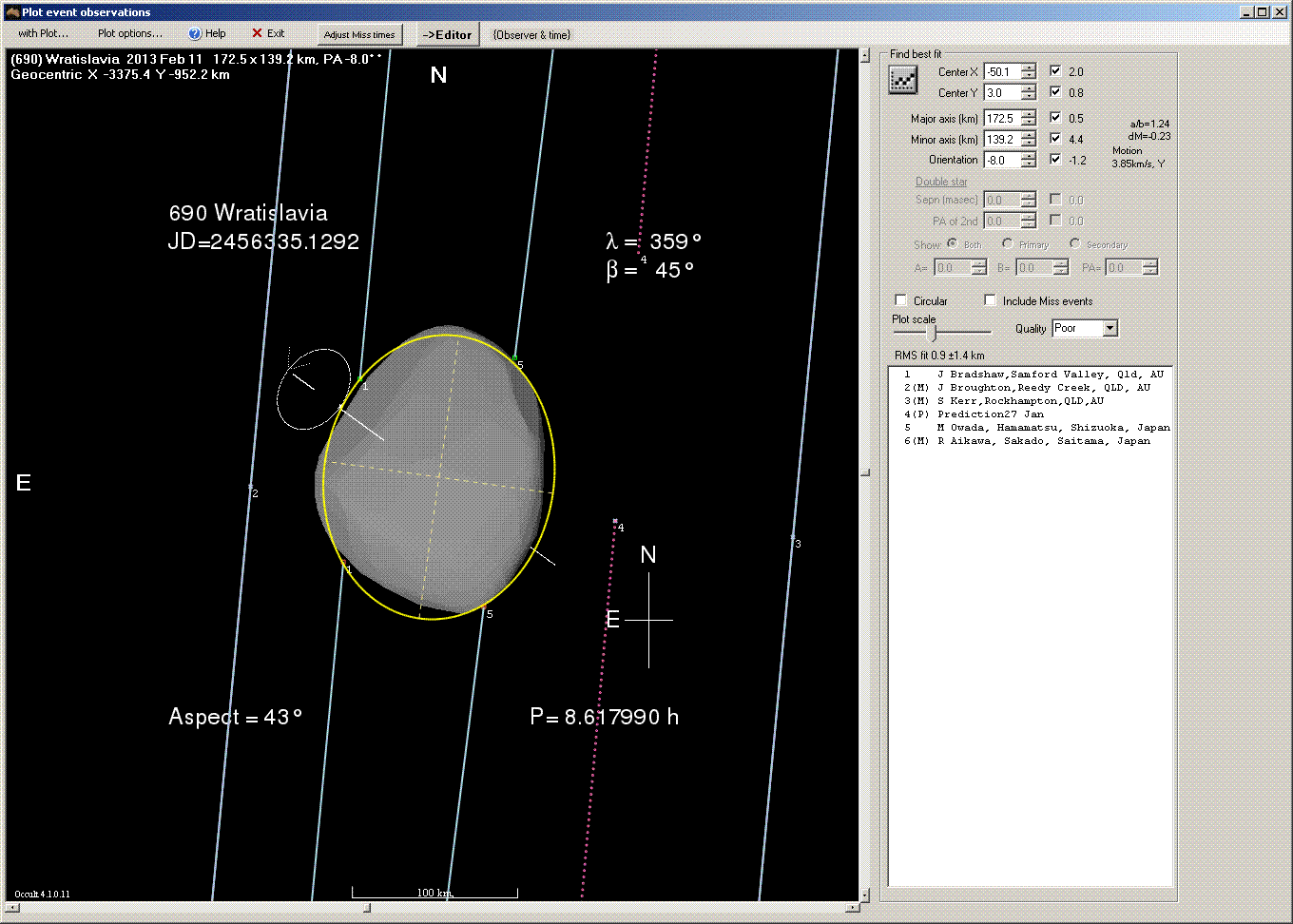Click the Major axis spinner arrows

tap(1029, 118)
